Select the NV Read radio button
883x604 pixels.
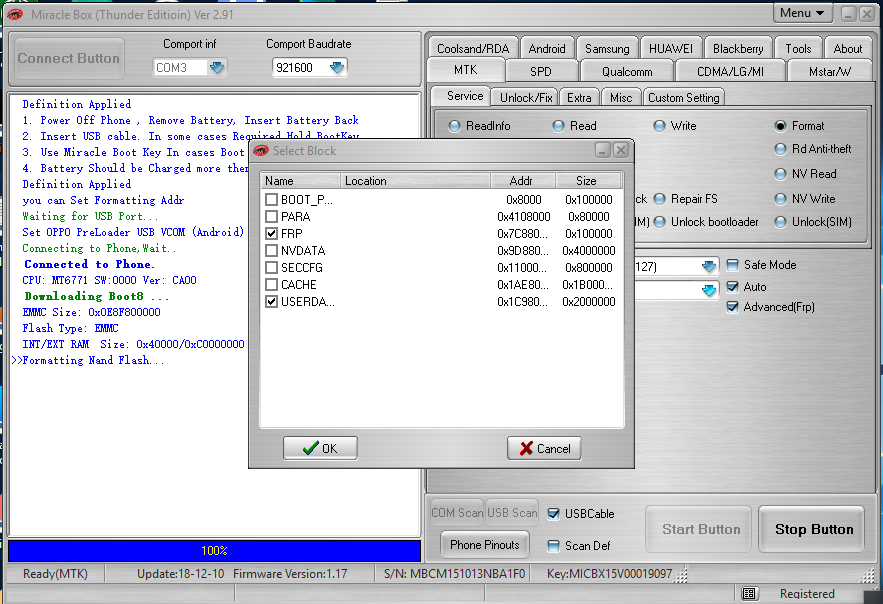coord(780,174)
